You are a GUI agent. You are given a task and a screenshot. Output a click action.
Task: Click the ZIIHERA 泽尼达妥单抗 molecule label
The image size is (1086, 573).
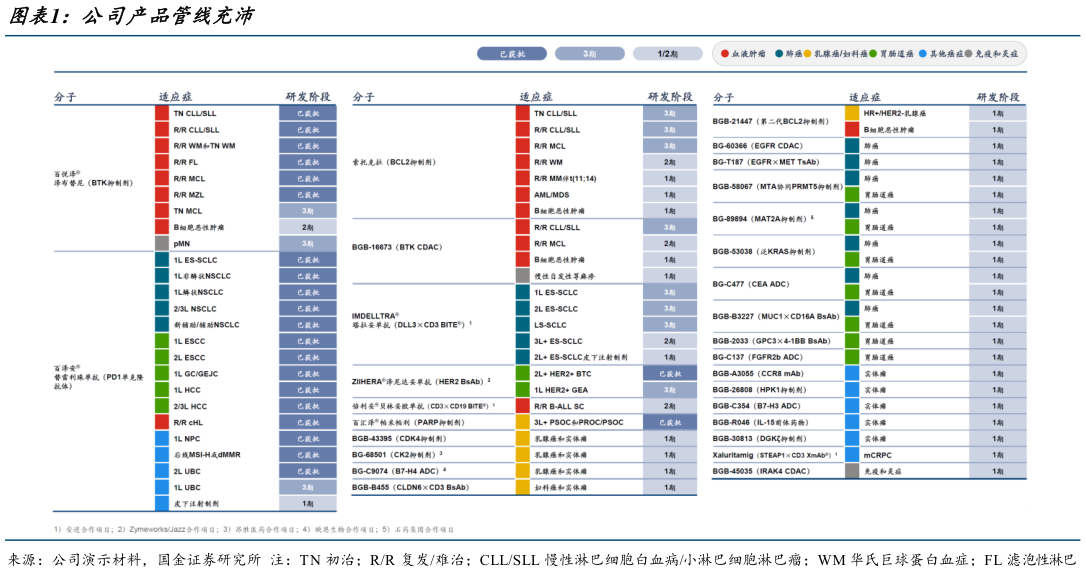[x=421, y=381]
